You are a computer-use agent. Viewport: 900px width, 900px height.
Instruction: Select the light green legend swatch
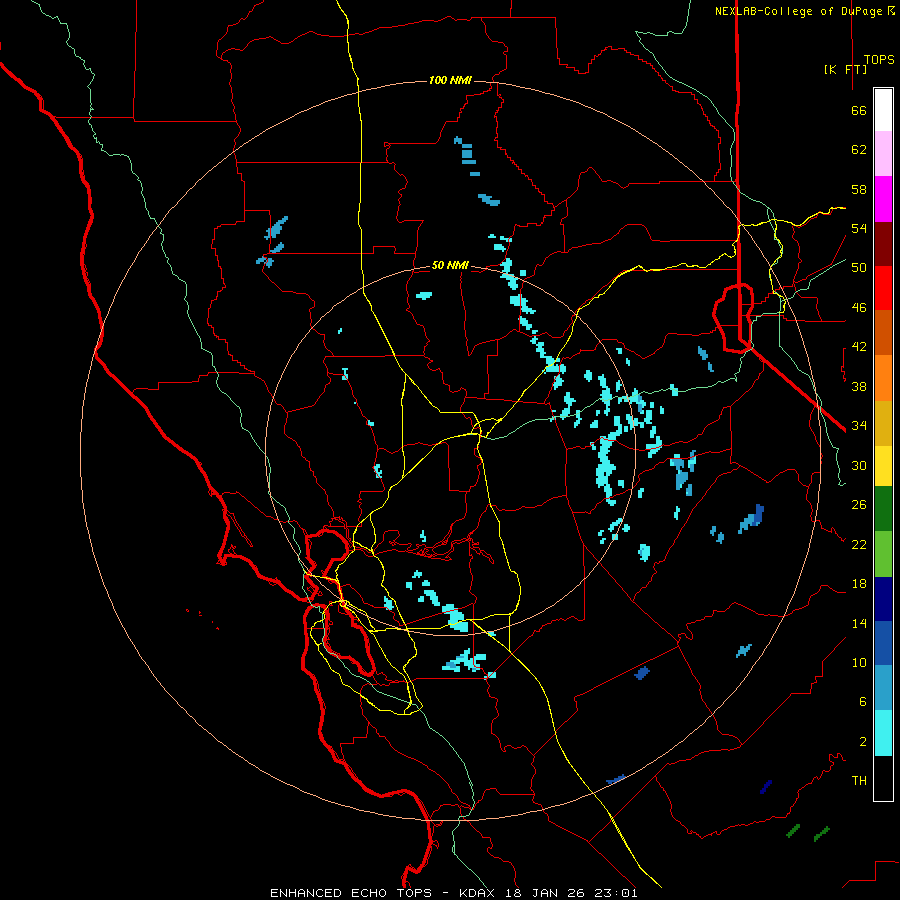click(x=883, y=554)
